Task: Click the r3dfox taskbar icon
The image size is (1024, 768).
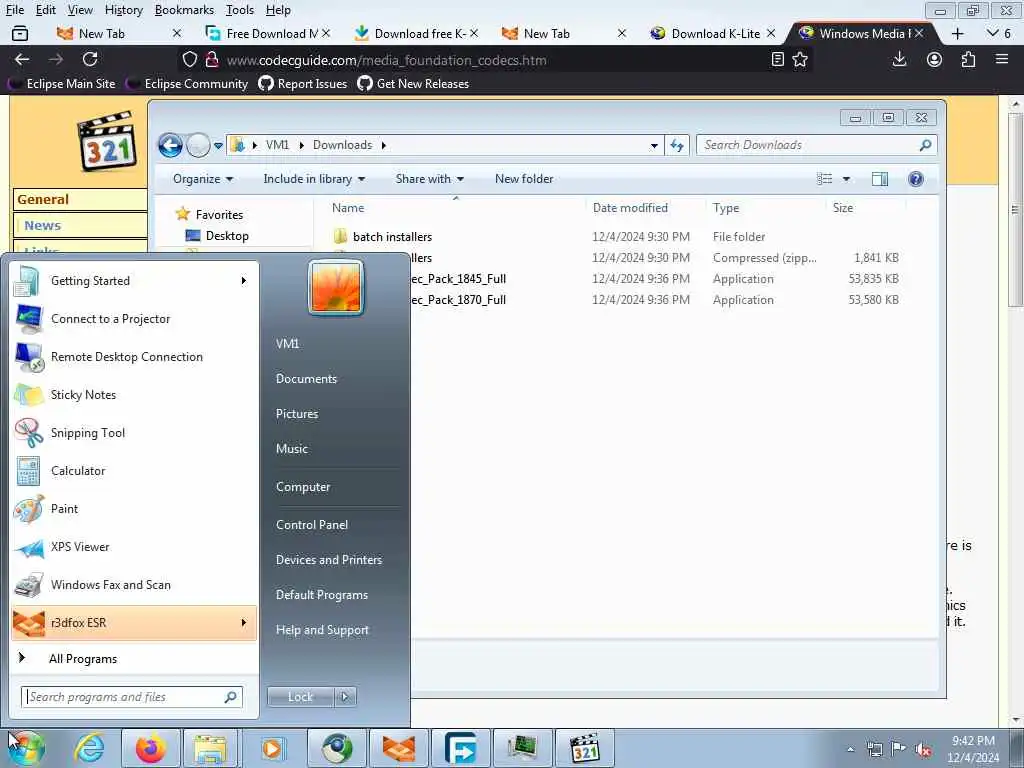Action: pyautogui.click(x=399, y=748)
